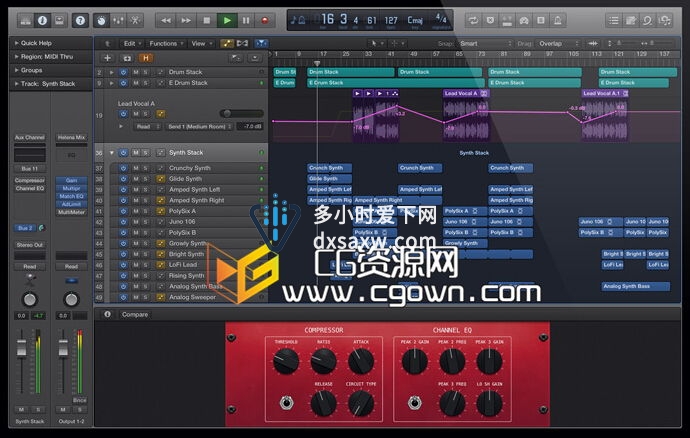Open Quick Help question mark
The width and height of the screenshot is (690, 438).
point(80,20)
